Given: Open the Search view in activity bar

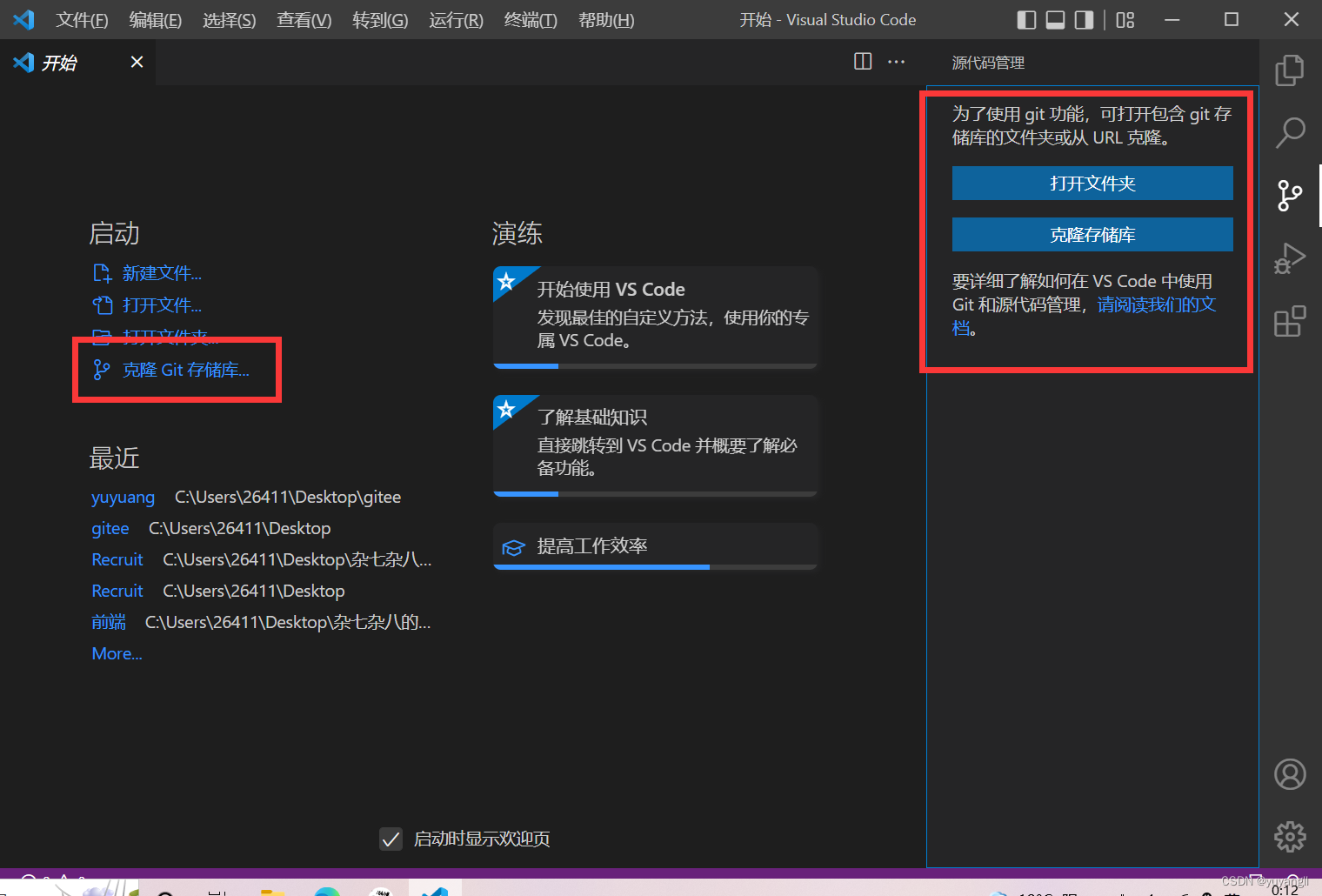Looking at the screenshot, I should pyautogui.click(x=1290, y=132).
